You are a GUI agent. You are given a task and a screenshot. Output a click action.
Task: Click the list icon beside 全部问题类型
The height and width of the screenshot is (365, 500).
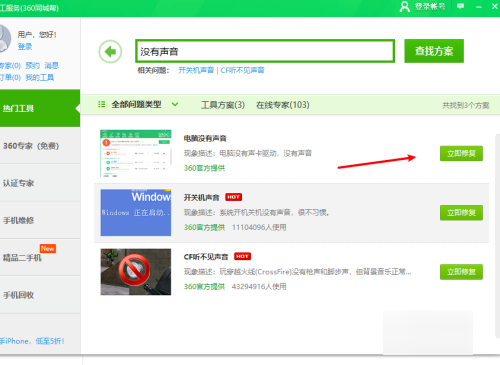pyautogui.click(x=102, y=104)
